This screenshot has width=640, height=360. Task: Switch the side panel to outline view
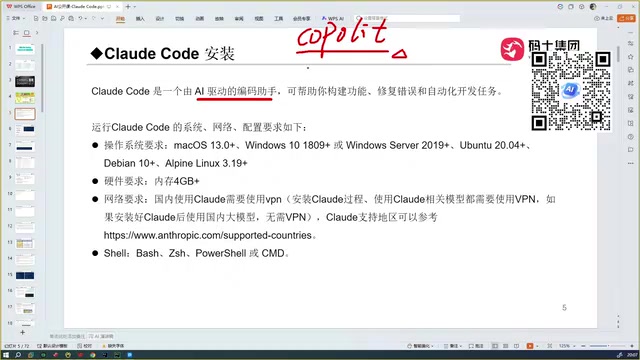click(x=16, y=33)
